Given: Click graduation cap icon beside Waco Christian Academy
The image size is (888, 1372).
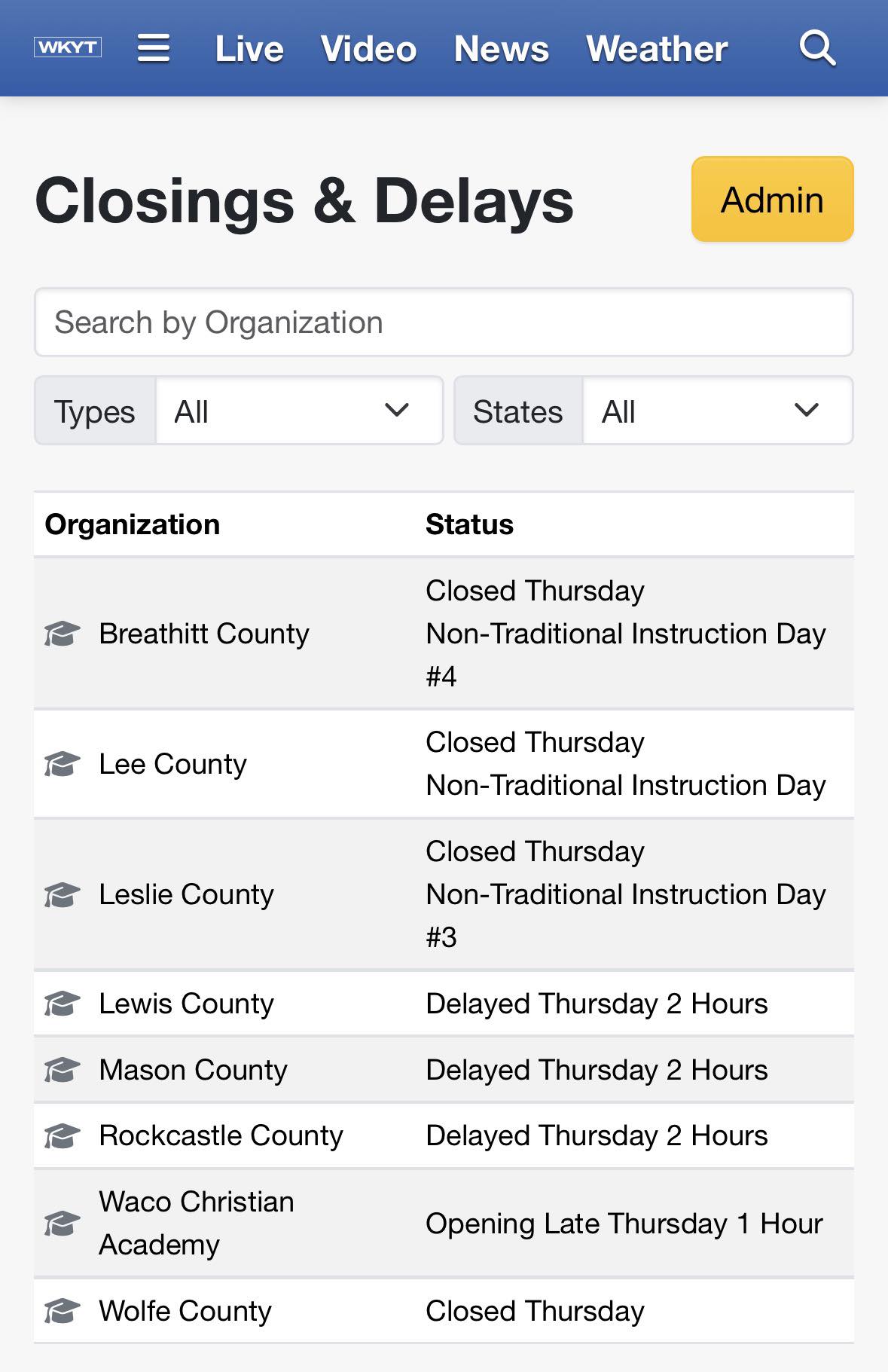Looking at the screenshot, I should (62, 1224).
